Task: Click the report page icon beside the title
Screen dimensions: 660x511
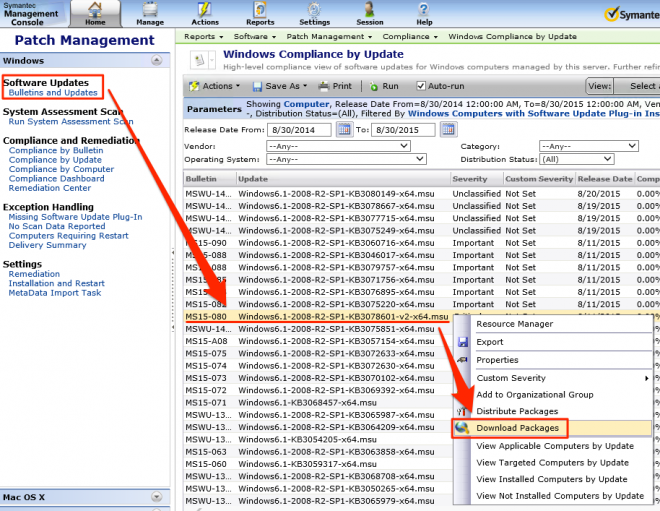Action: (x=199, y=61)
